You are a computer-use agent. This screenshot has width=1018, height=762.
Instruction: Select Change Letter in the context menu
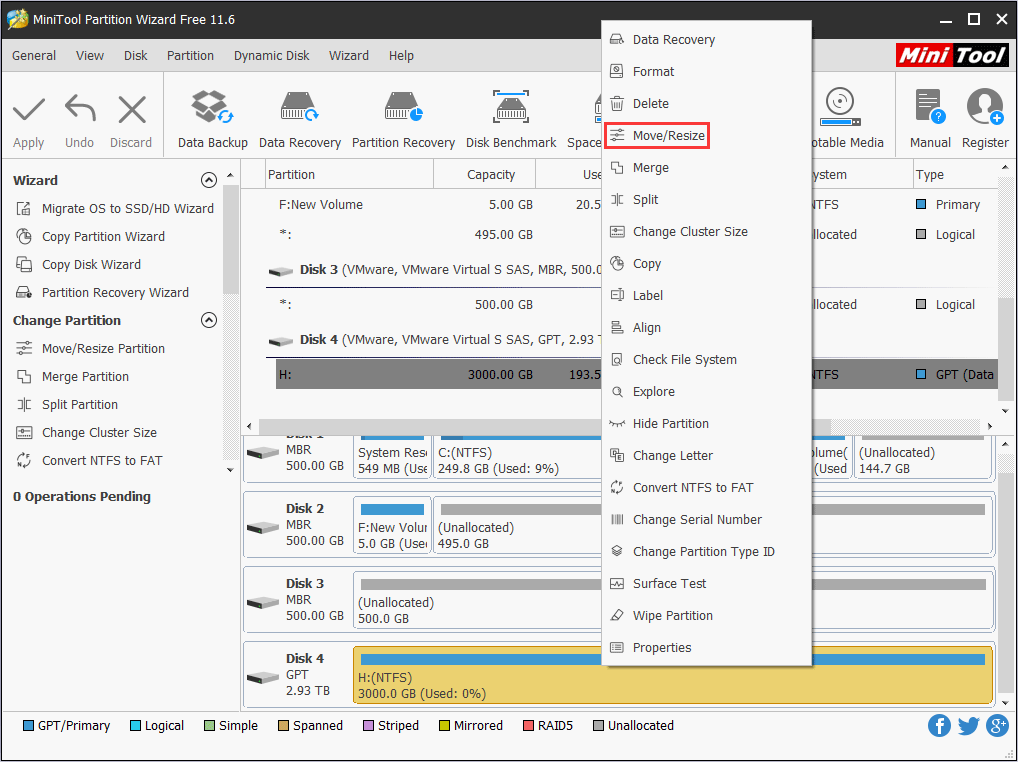coord(706,456)
